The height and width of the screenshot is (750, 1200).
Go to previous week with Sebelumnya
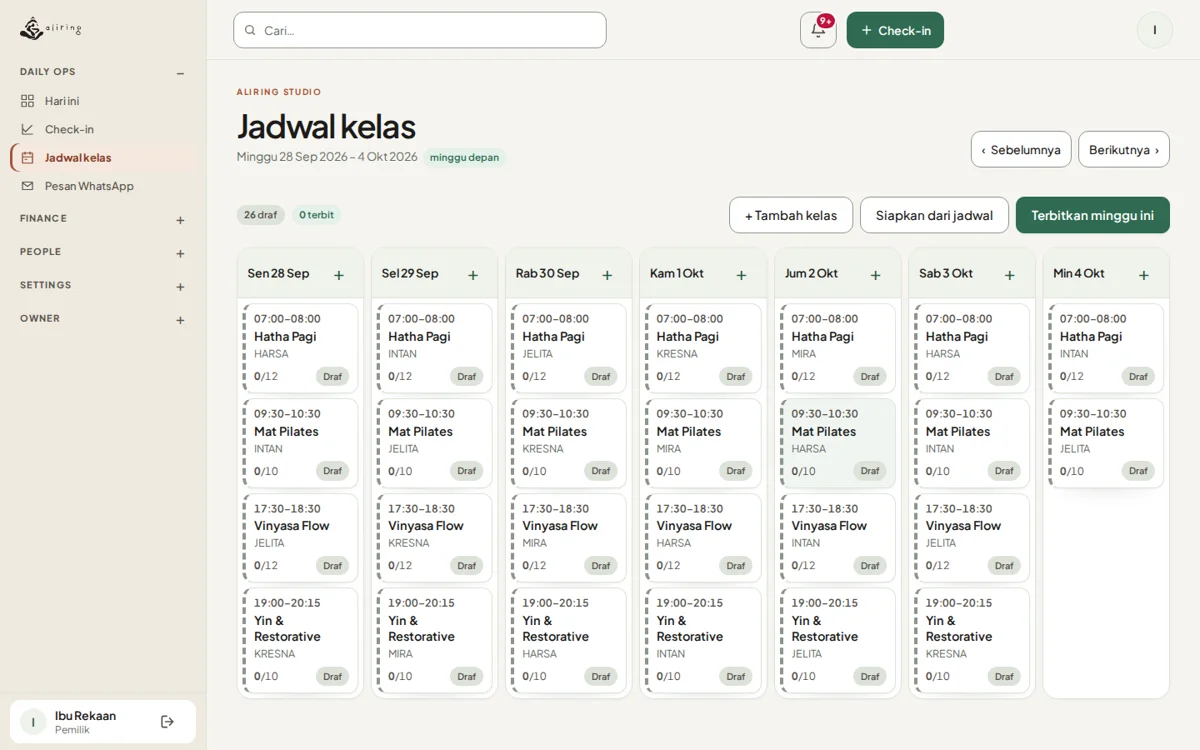[x=1021, y=150]
